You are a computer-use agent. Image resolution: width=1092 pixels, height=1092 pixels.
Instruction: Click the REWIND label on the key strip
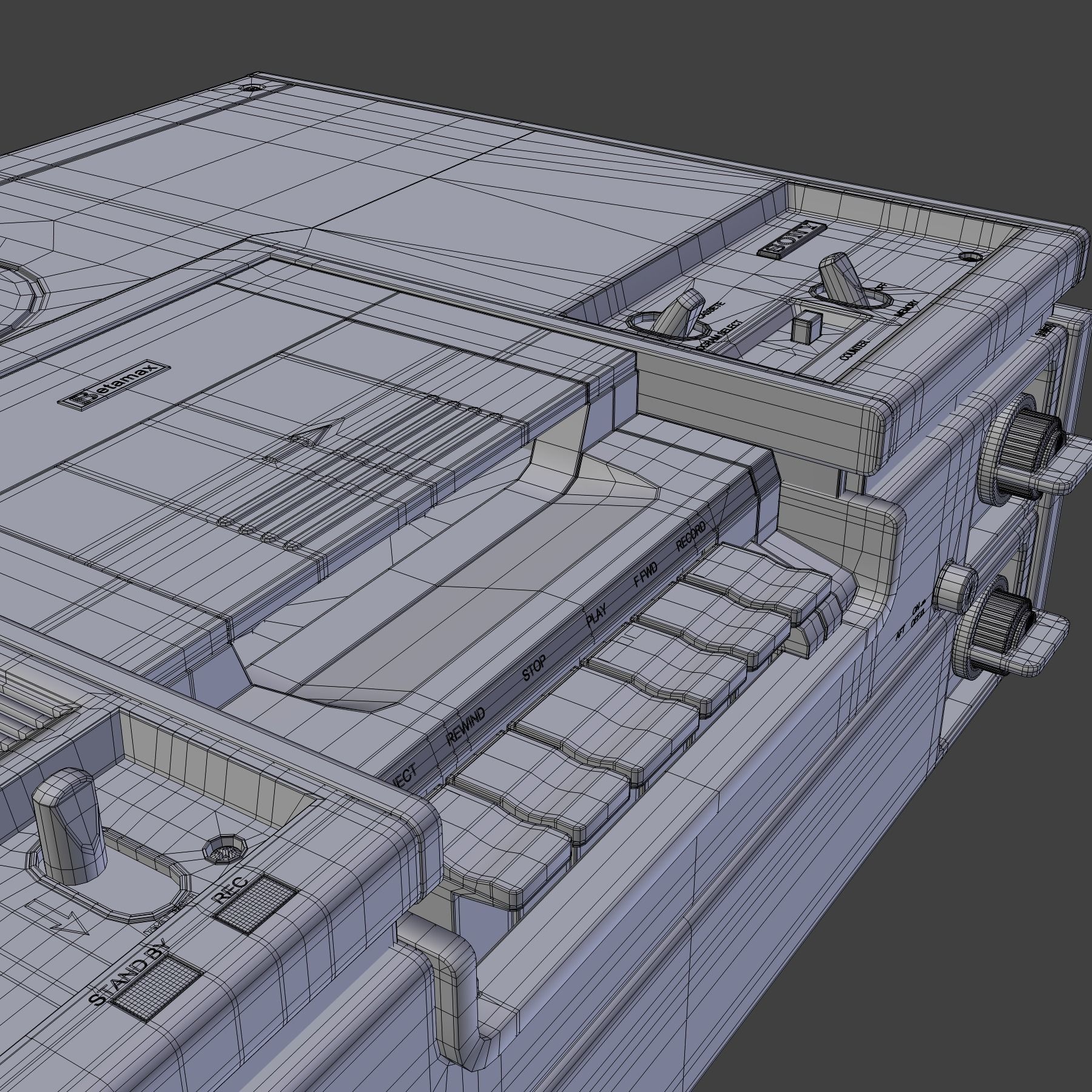(x=466, y=726)
